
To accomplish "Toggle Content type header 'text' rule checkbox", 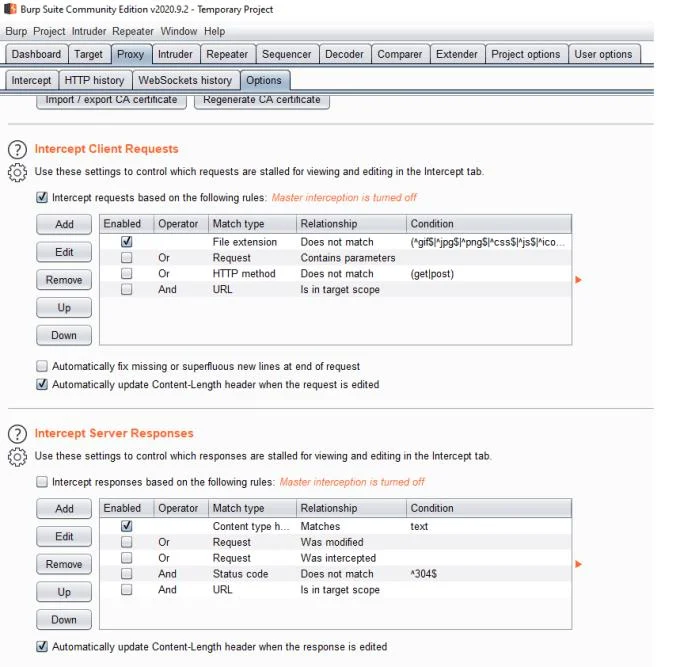I will tap(127, 526).
